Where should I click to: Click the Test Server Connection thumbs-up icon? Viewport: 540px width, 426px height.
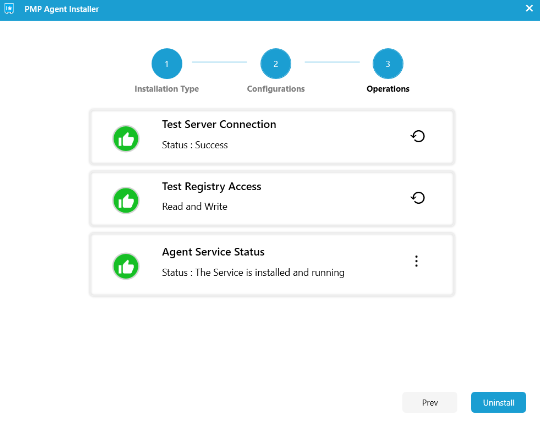click(126, 139)
